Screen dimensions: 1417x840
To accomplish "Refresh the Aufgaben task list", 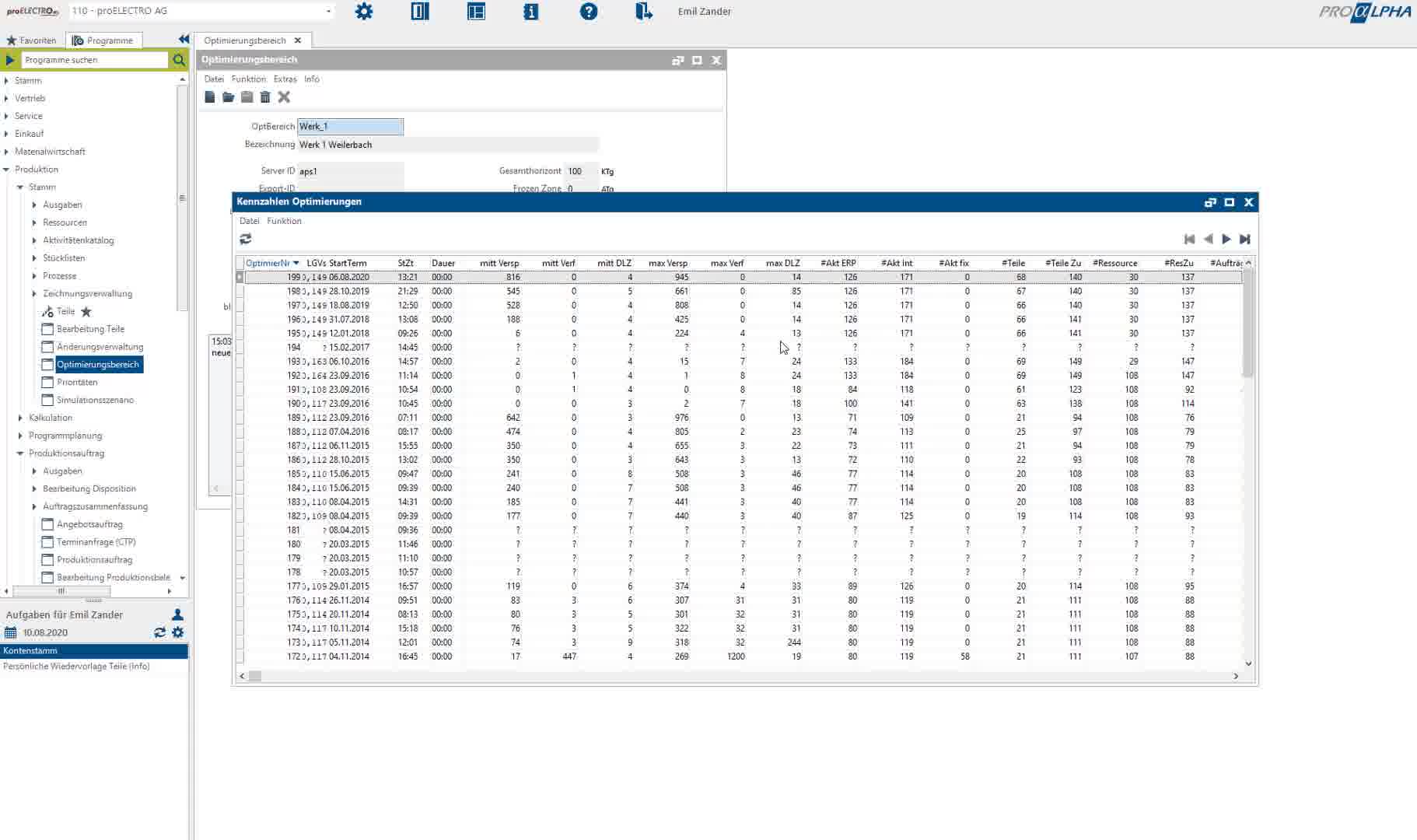I will 159,633.
